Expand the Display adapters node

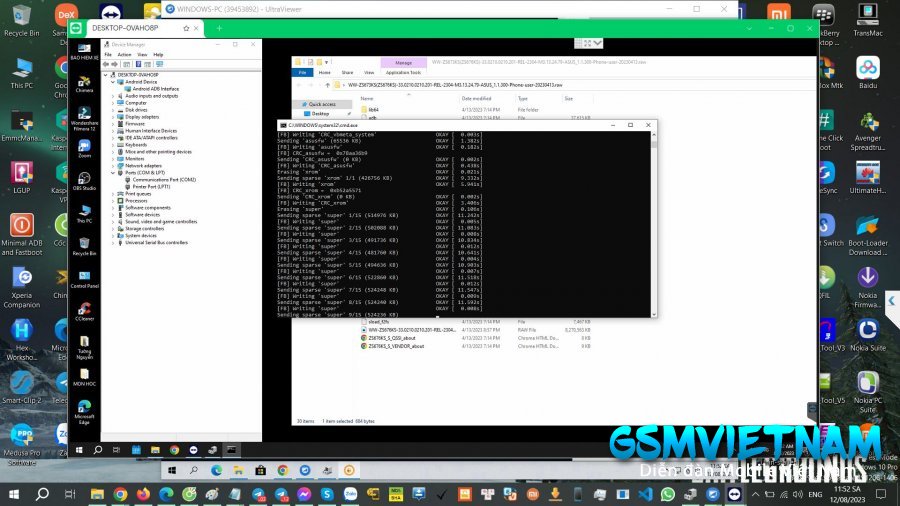(x=113, y=117)
